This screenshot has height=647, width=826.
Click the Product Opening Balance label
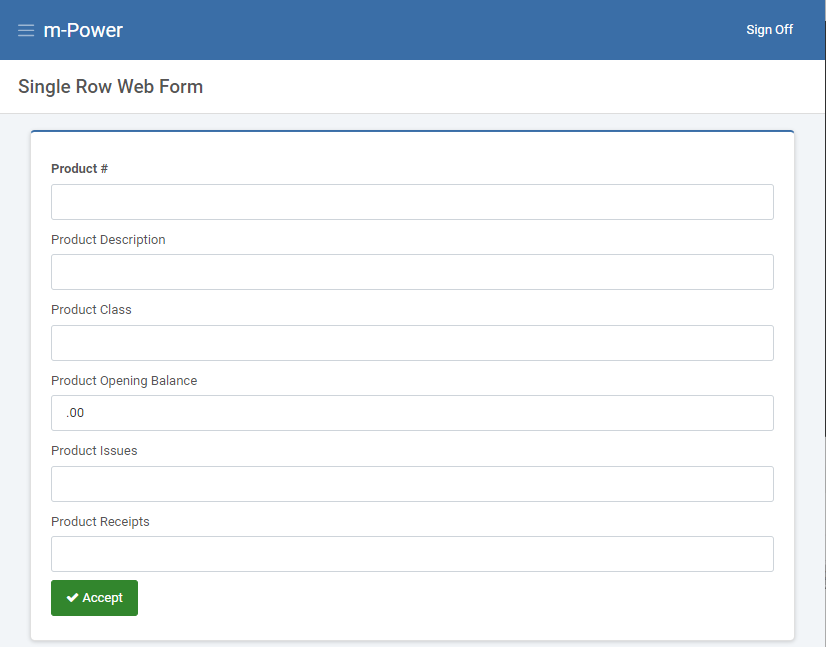click(x=124, y=380)
